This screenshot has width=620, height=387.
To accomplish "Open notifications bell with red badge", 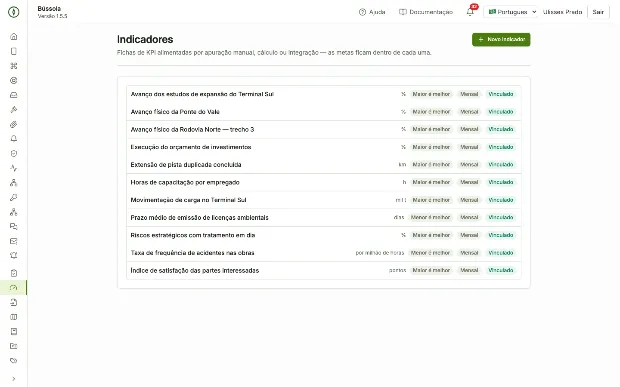I will click(x=470, y=11).
